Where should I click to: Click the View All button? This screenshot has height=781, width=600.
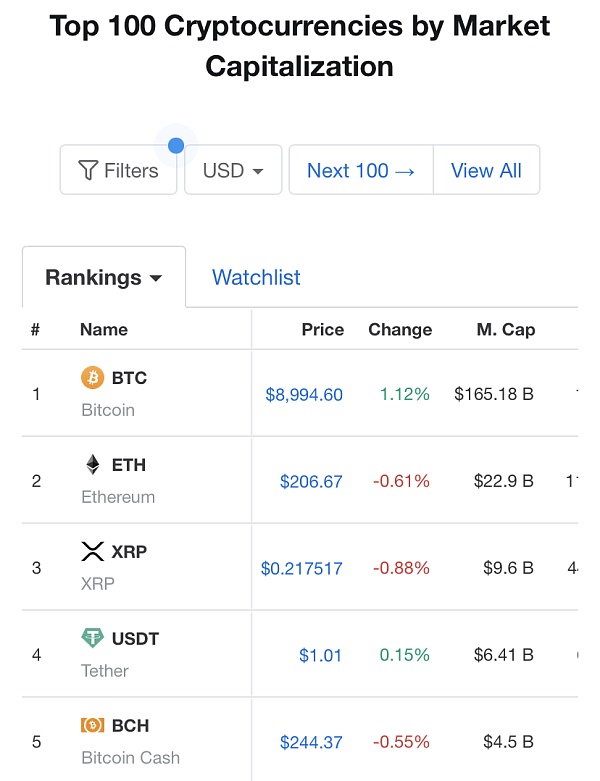pos(486,170)
